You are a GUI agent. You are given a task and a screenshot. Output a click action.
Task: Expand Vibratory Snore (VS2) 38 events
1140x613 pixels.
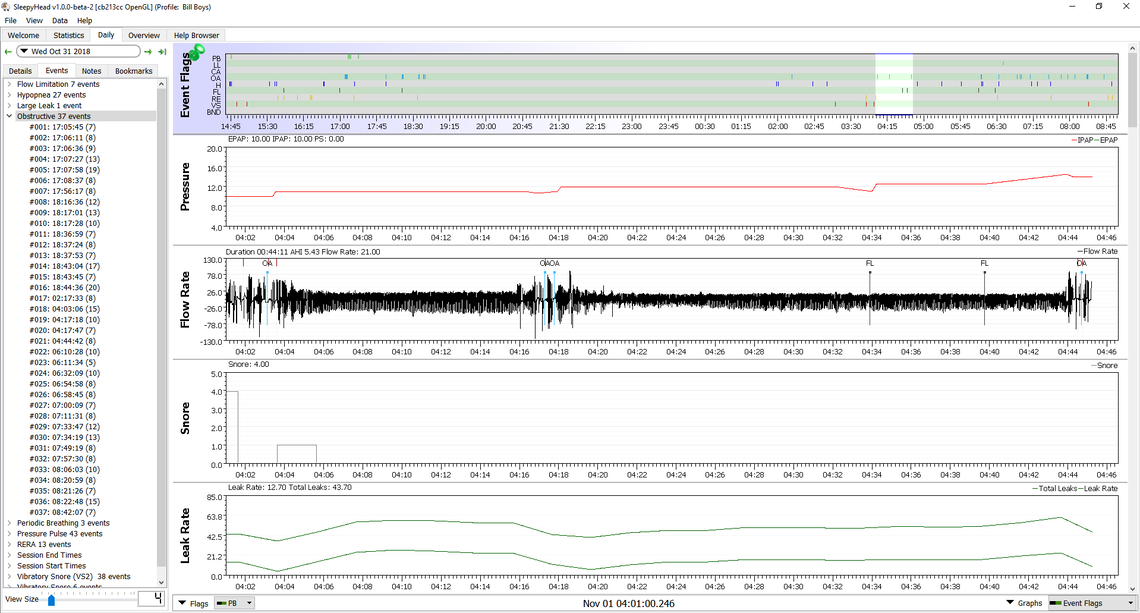tap(9, 577)
